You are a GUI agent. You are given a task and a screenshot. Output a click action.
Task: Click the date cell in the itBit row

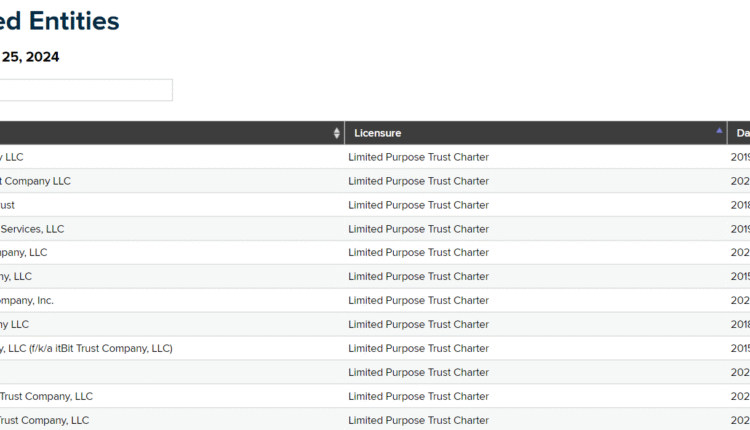click(741, 348)
